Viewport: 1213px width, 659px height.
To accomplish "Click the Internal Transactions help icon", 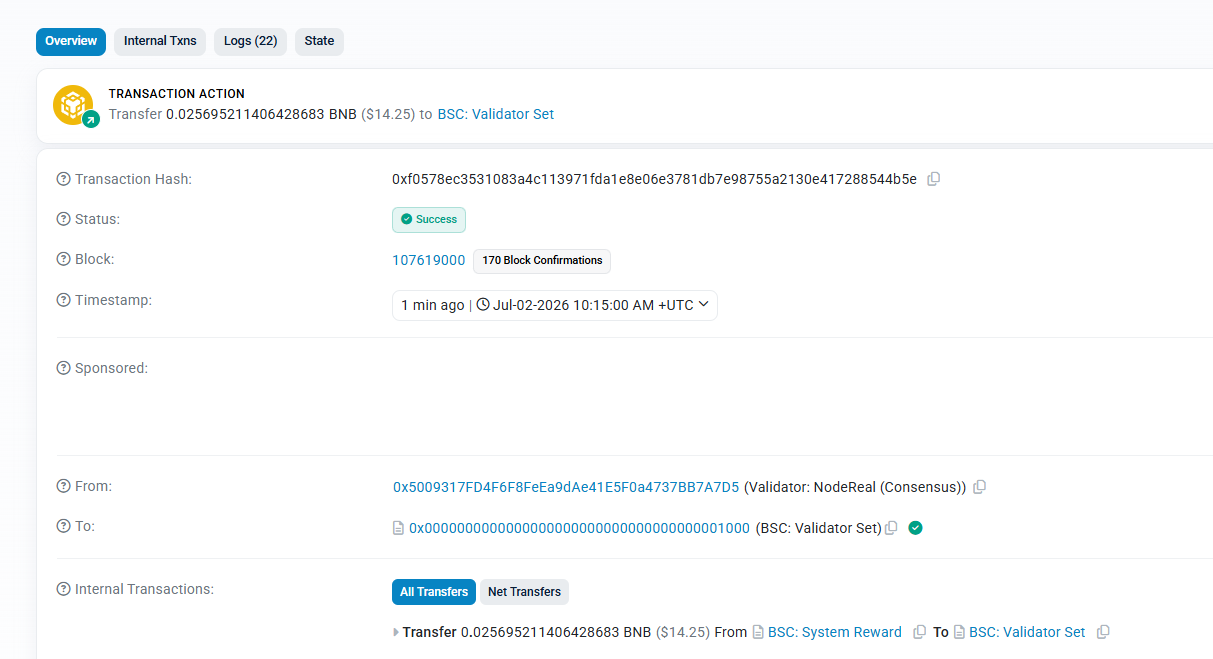I will pyautogui.click(x=64, y=589).
